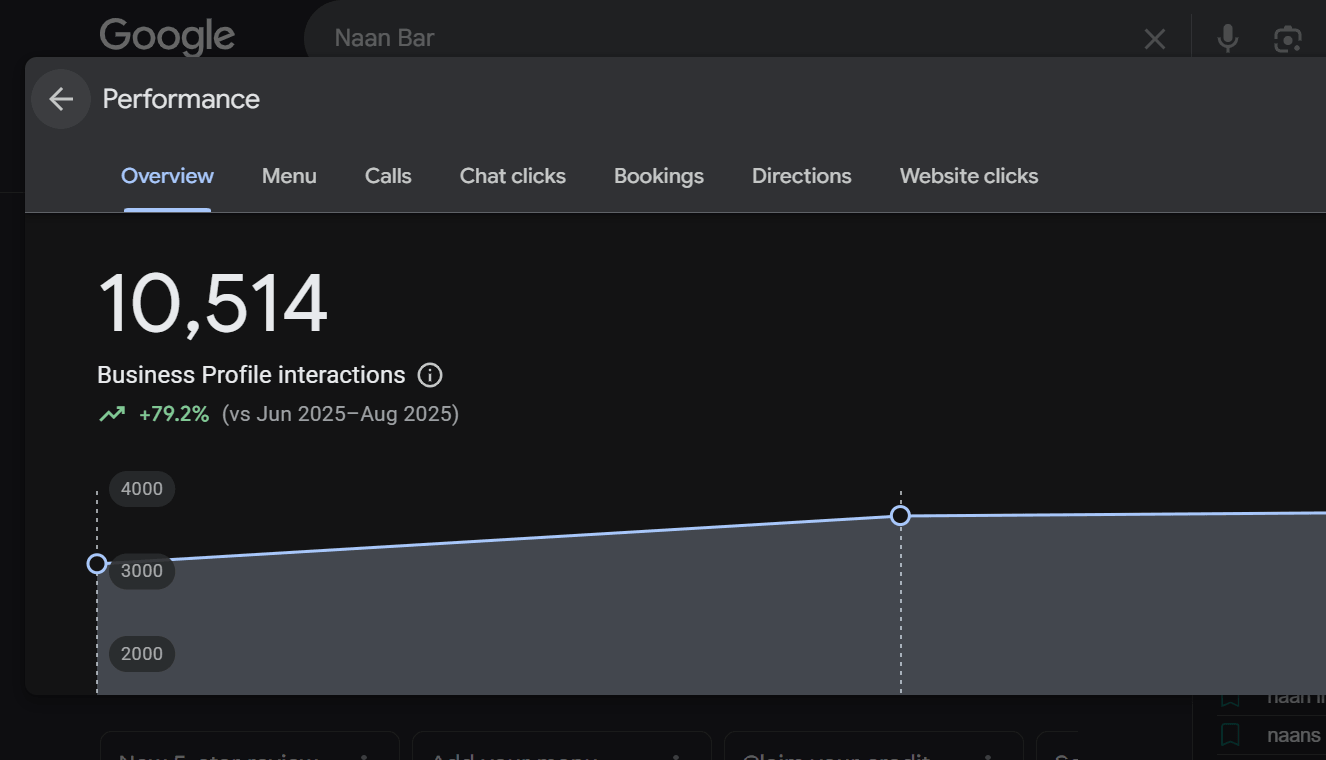
Task: Open Business Profile interactions info icon
Action: [x=430, y=375]
